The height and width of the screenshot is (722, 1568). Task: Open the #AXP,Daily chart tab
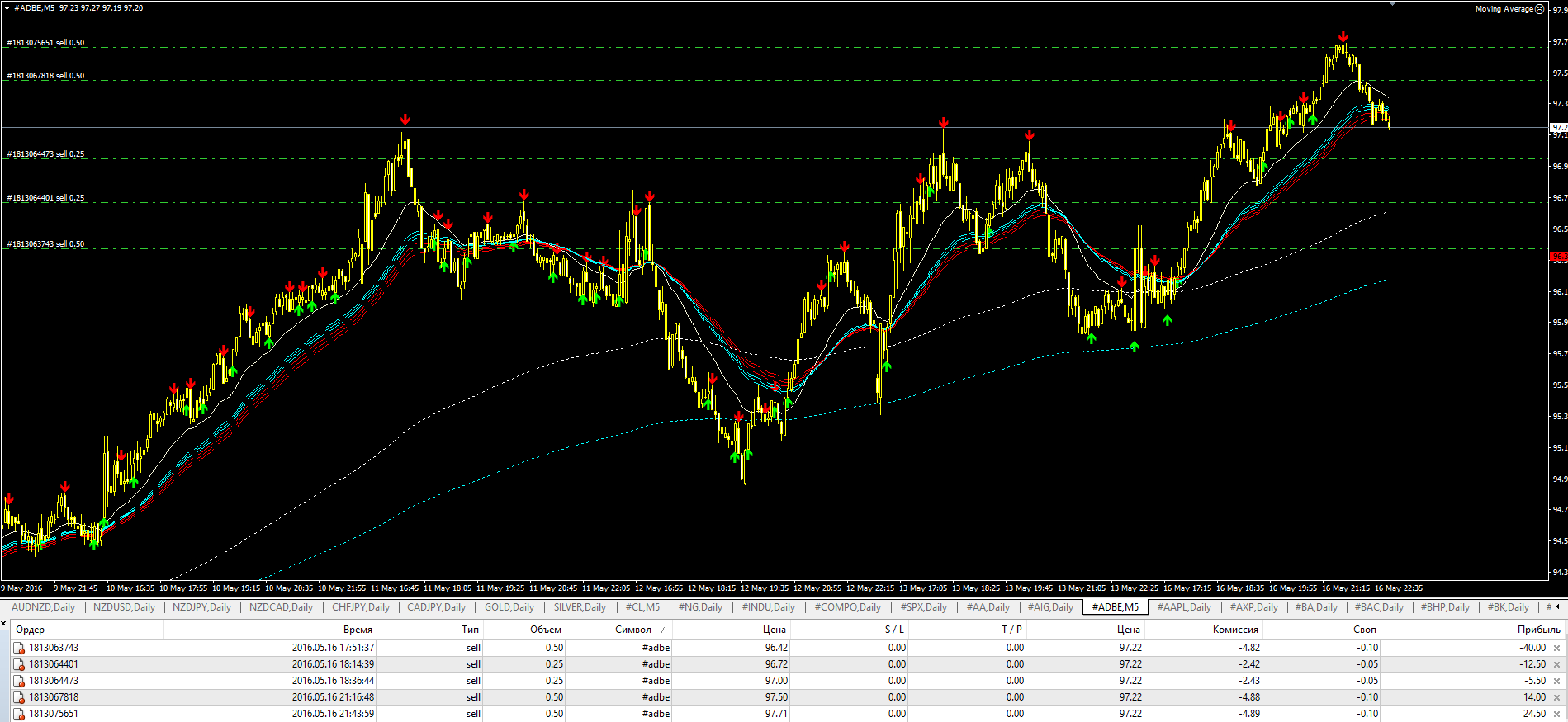point(1253,607)
